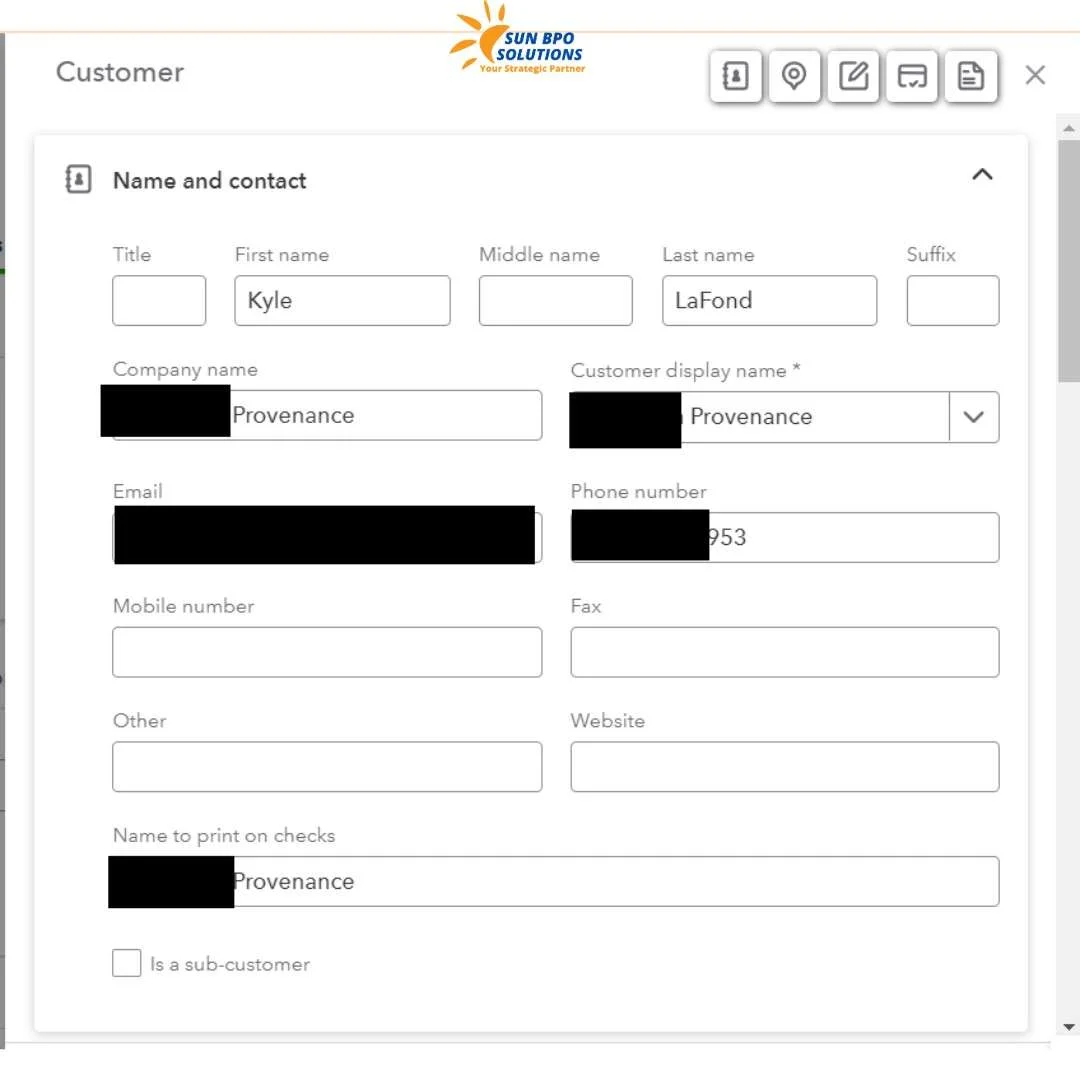Click the Customer panel title

(x=120, y=72)
